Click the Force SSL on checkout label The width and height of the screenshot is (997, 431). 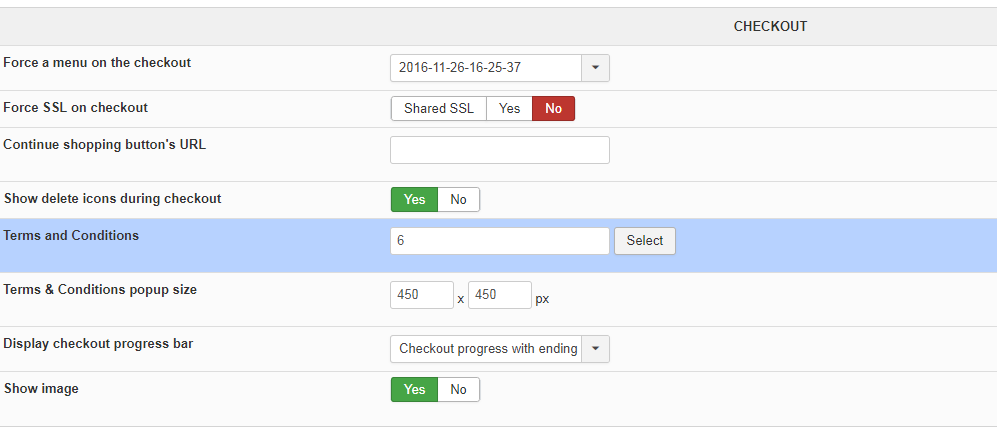coord(75,108)
